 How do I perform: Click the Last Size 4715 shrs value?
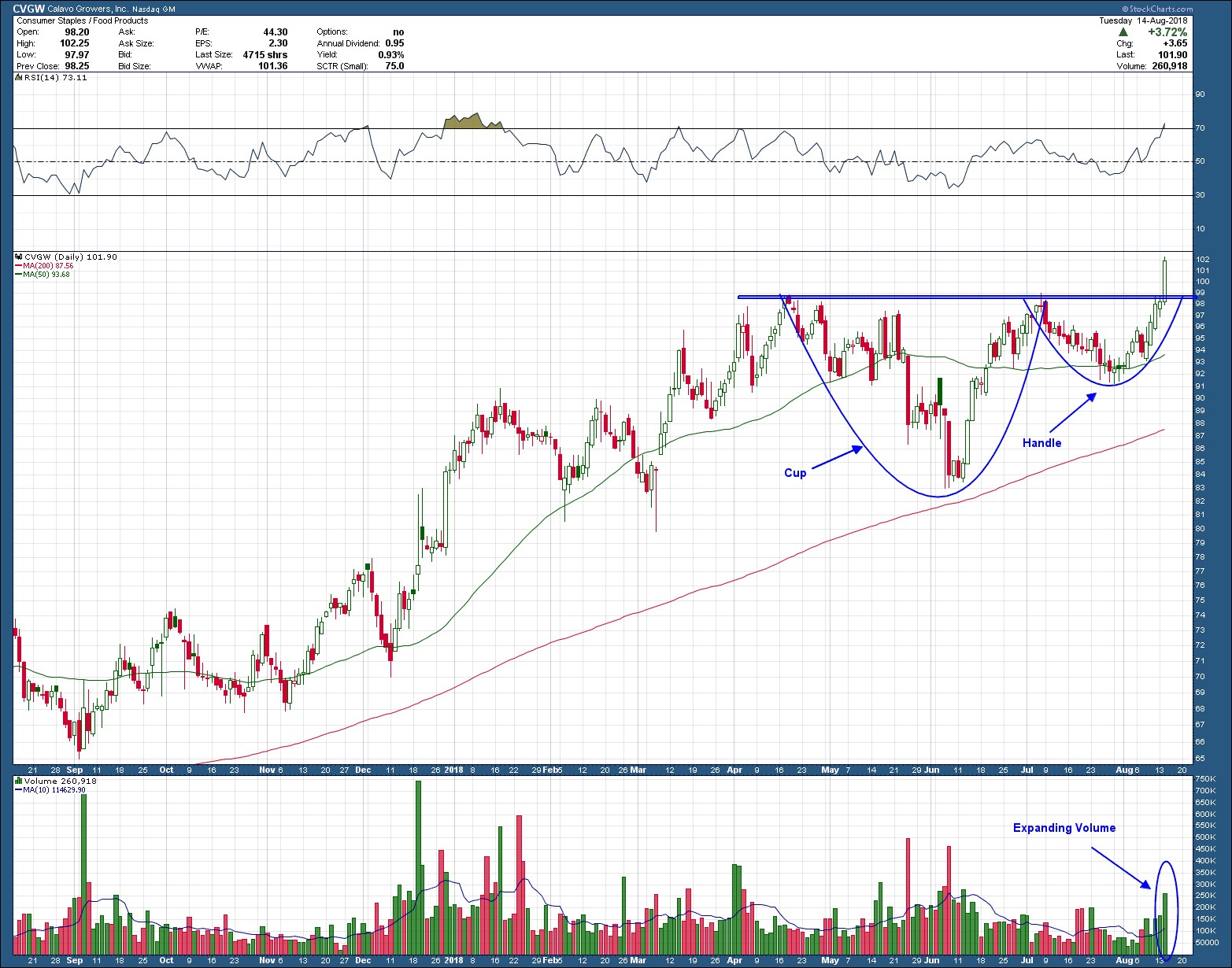pyautogui.click(x=265, y=55)
